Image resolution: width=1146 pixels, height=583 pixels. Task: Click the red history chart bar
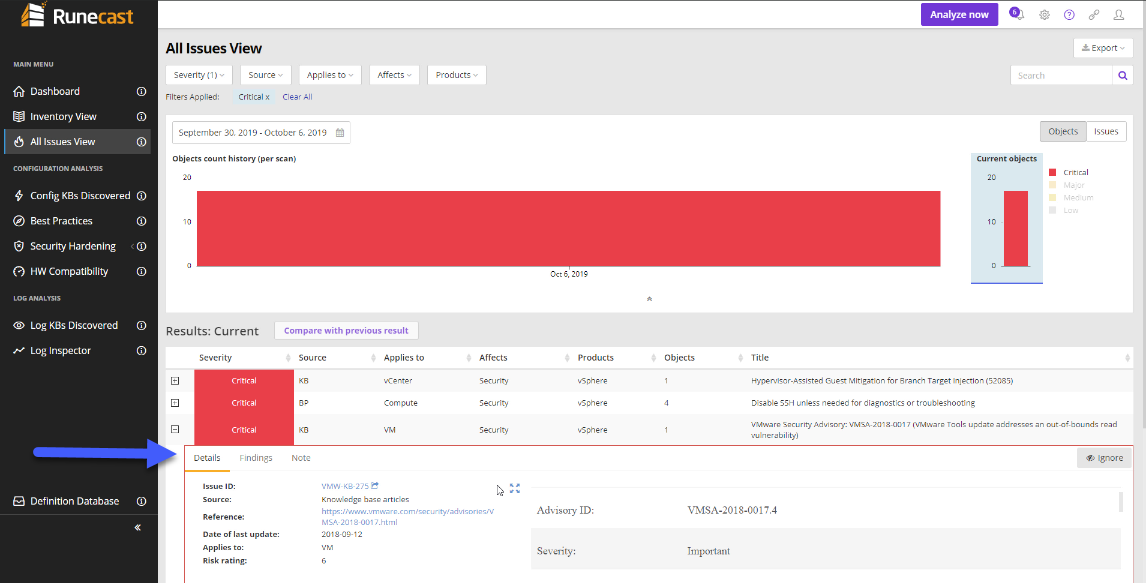point(568,229)
